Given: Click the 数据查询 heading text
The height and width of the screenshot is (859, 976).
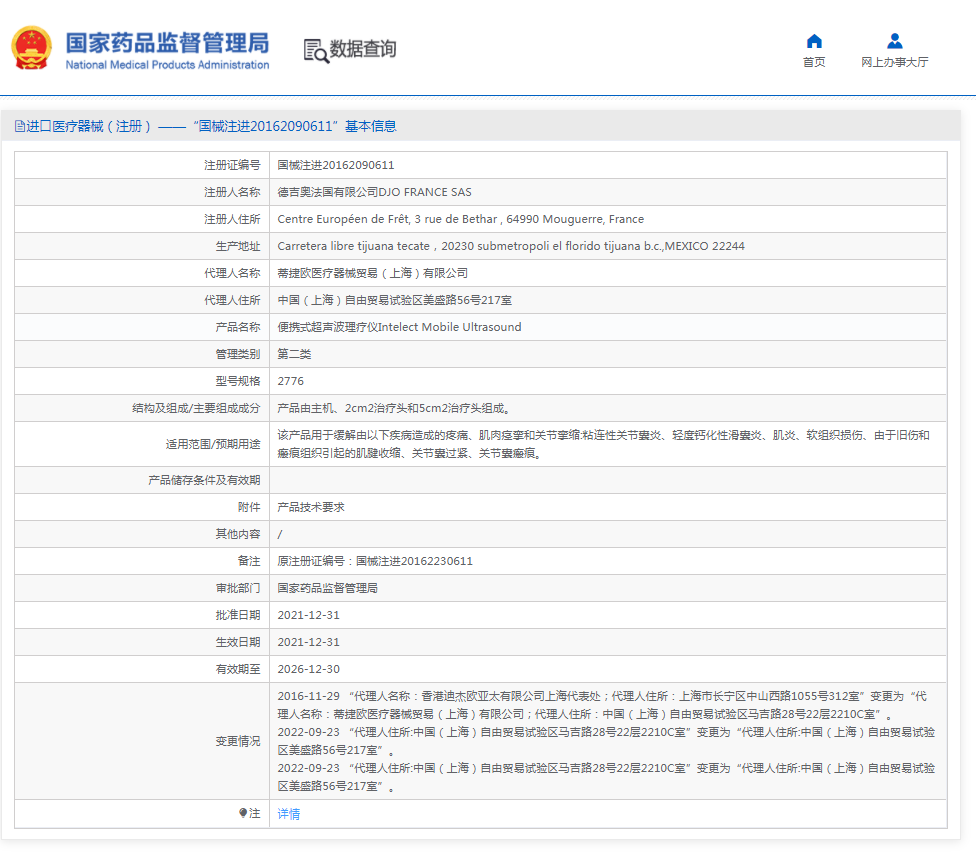Looking at the screenshot, I should click(x=363, y=49).
